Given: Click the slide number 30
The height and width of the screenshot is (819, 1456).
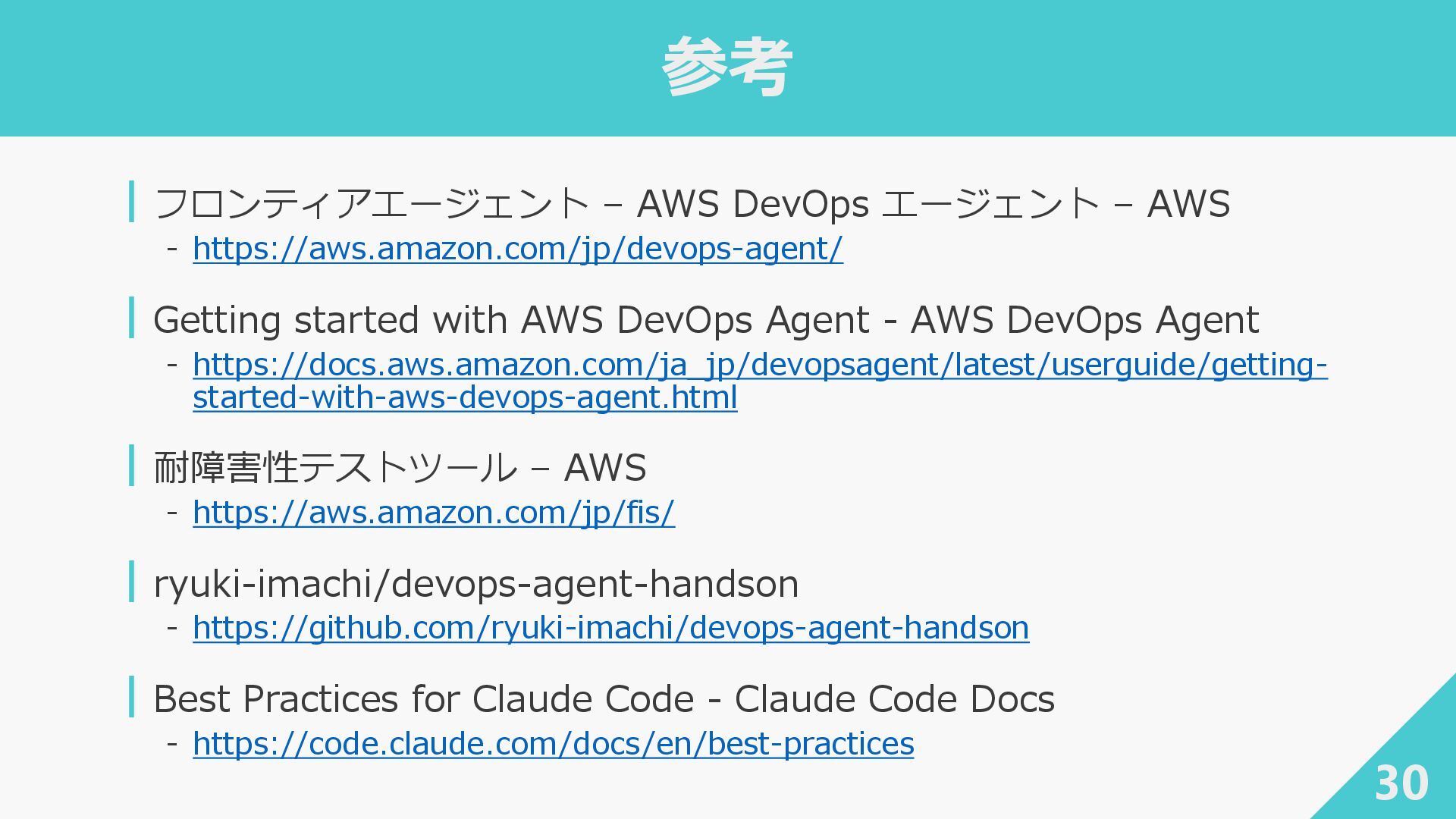Looking at the screenshot, I should point(1401,783).
